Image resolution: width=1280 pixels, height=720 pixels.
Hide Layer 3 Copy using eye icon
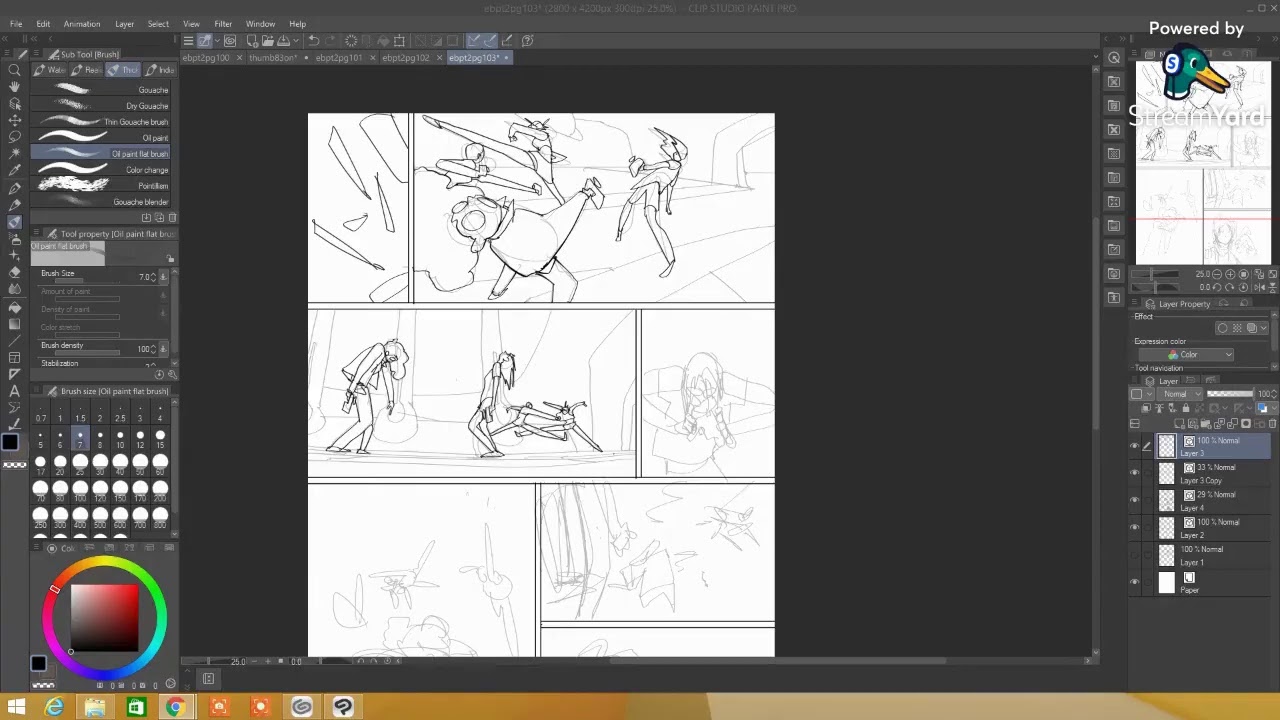1134,473
